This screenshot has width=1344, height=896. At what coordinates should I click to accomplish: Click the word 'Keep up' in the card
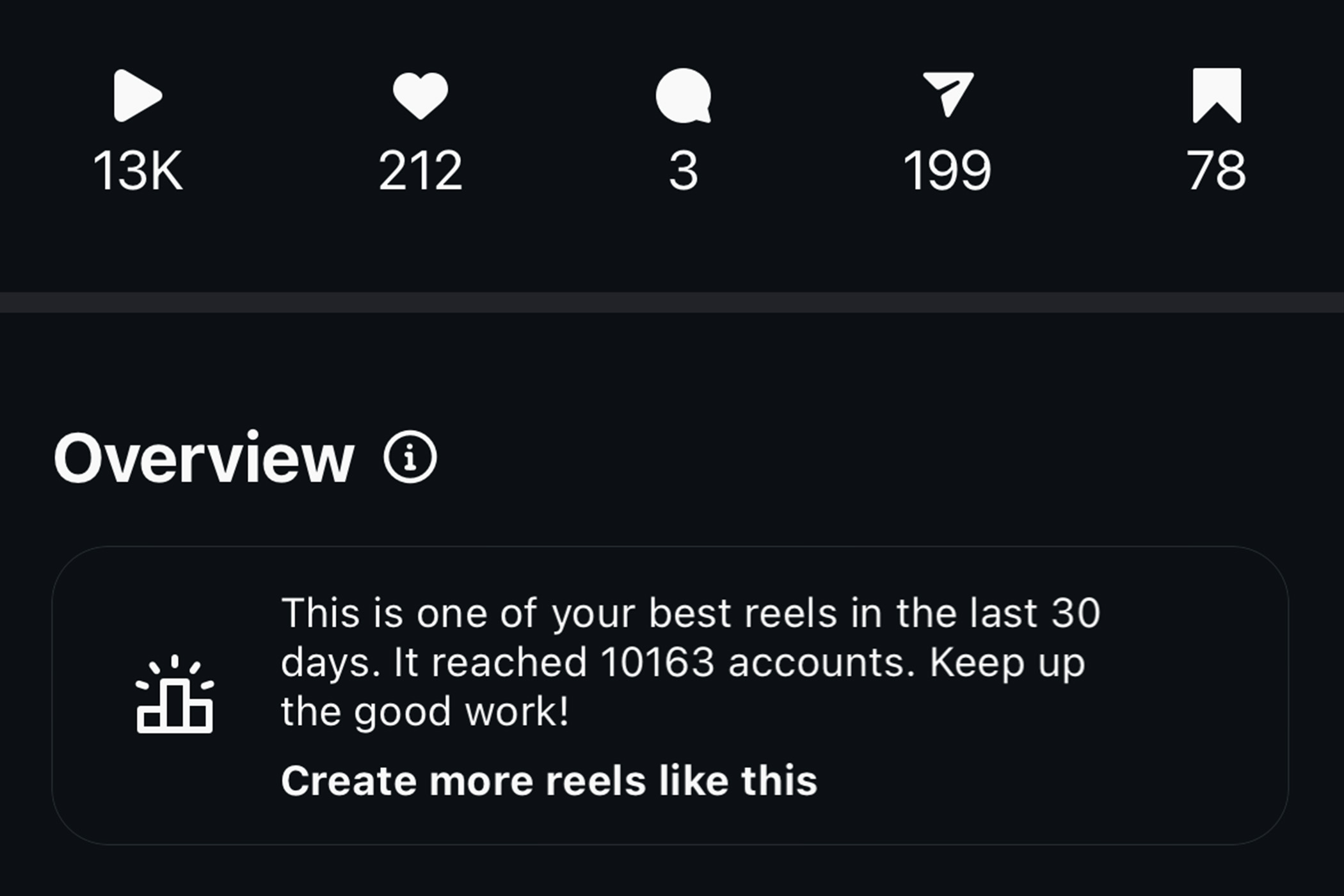(1007, 663)
